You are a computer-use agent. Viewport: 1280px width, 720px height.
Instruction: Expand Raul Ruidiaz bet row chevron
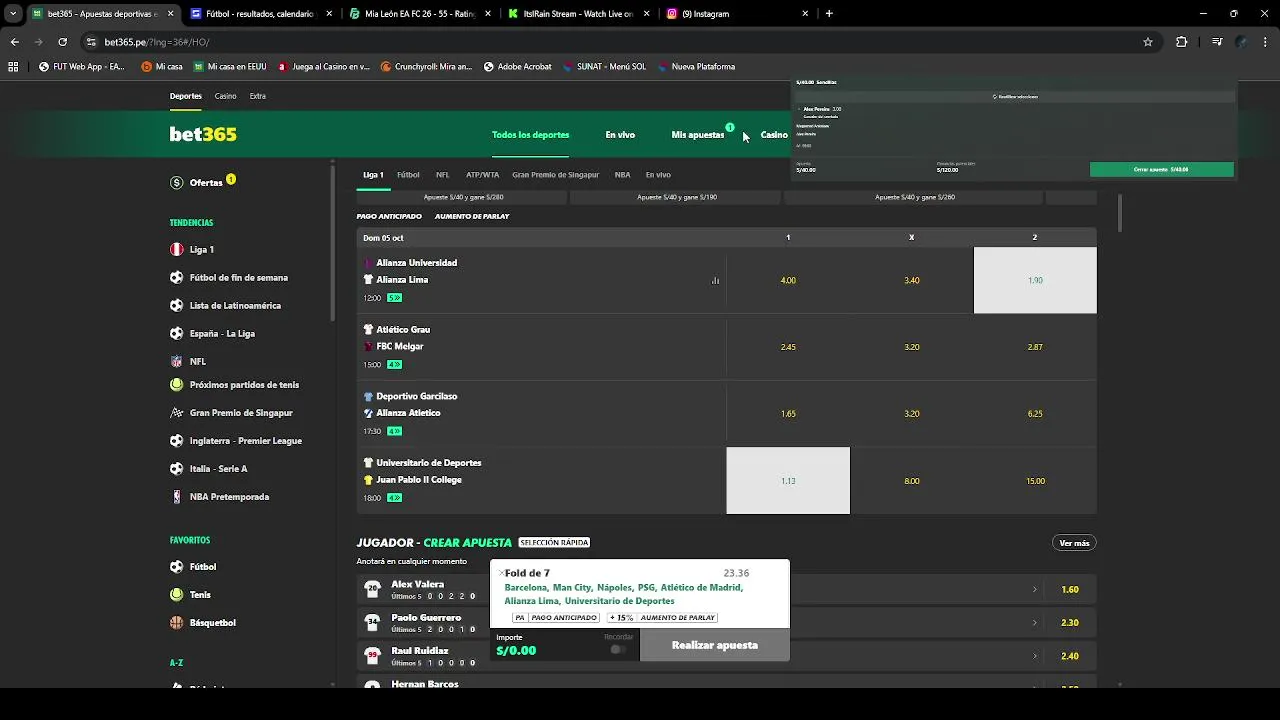[x=1034, y=656]
